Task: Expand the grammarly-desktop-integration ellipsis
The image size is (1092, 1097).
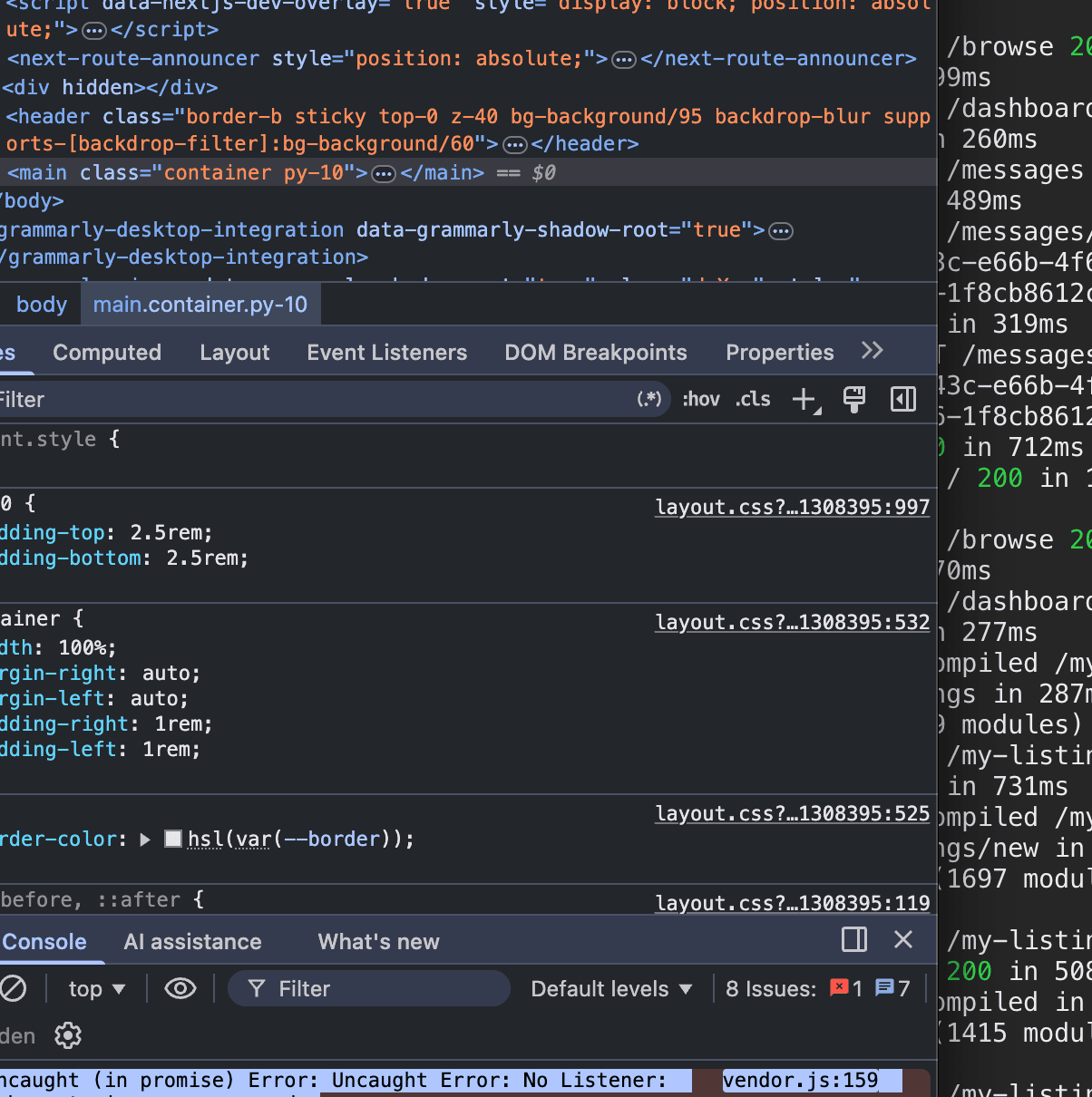Action: click(x=781, y=231)
